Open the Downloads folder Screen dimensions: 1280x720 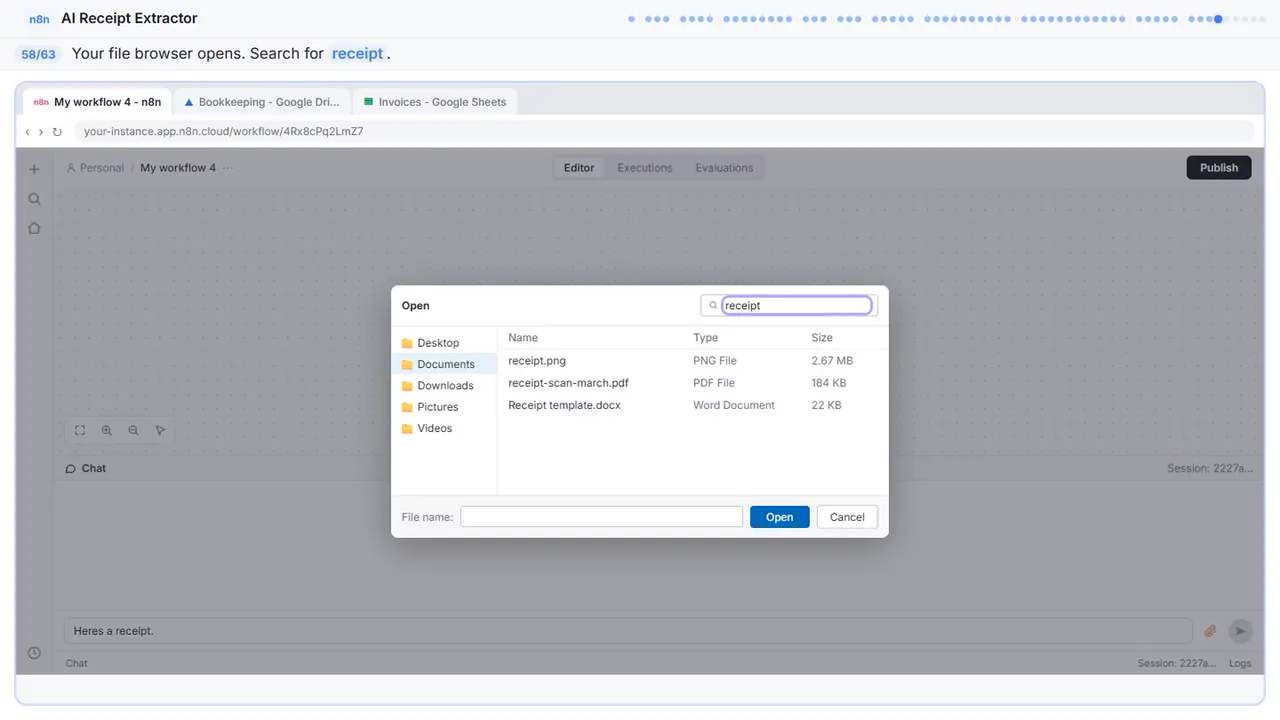click(444, 385)
